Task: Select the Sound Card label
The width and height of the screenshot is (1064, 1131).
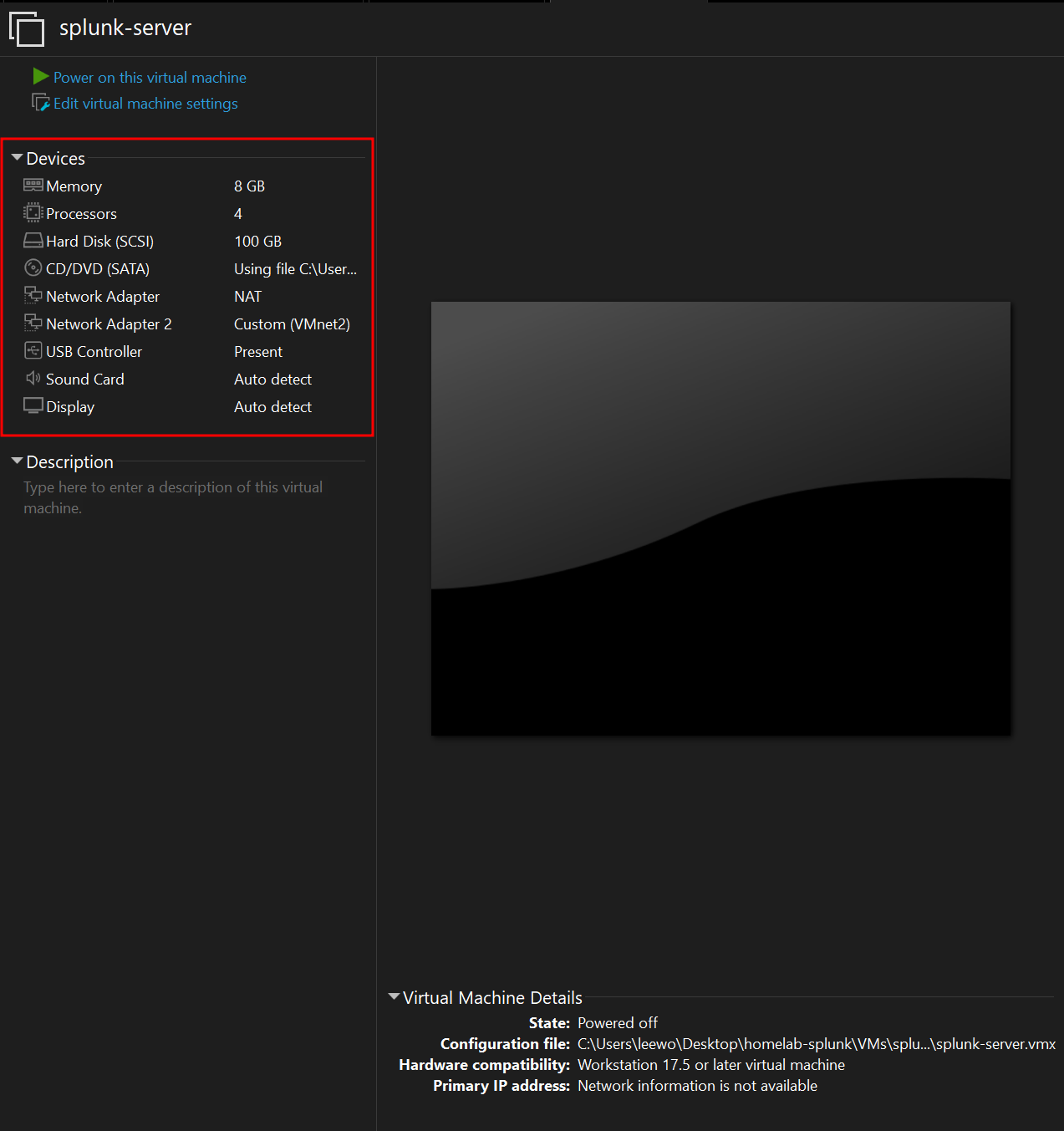Action: [84, 380]
